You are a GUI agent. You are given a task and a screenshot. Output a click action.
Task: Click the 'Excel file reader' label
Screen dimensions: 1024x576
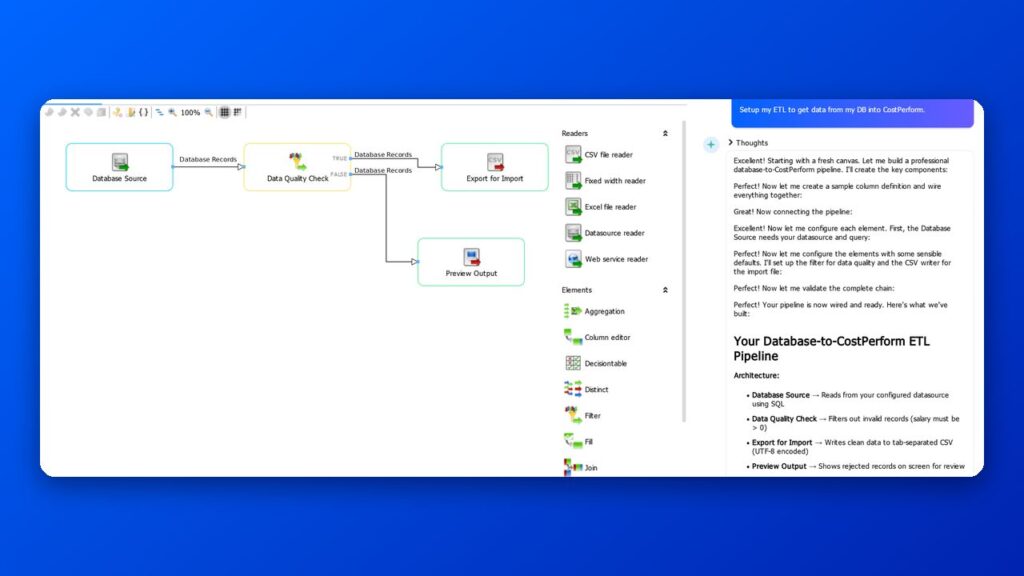point(611,207)
